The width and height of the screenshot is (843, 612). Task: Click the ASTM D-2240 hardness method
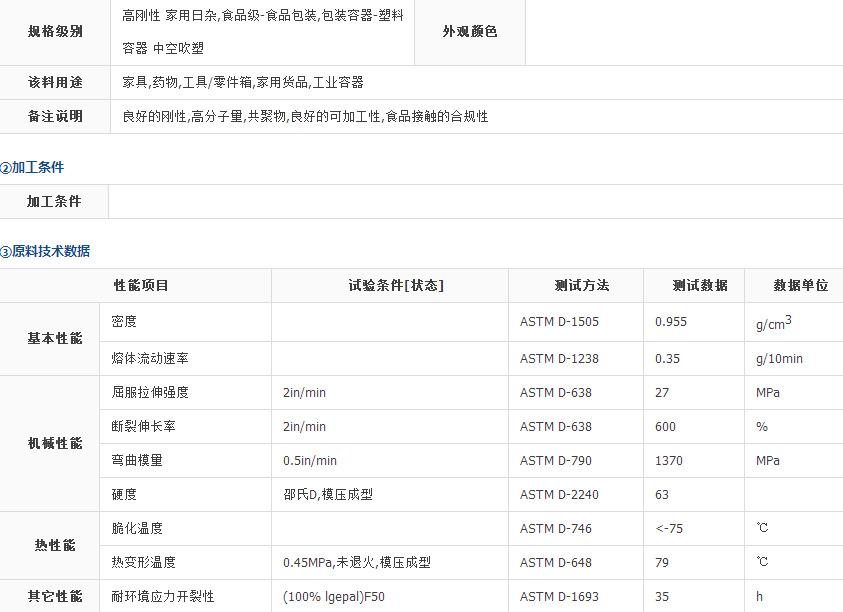[x=560, y=494]
